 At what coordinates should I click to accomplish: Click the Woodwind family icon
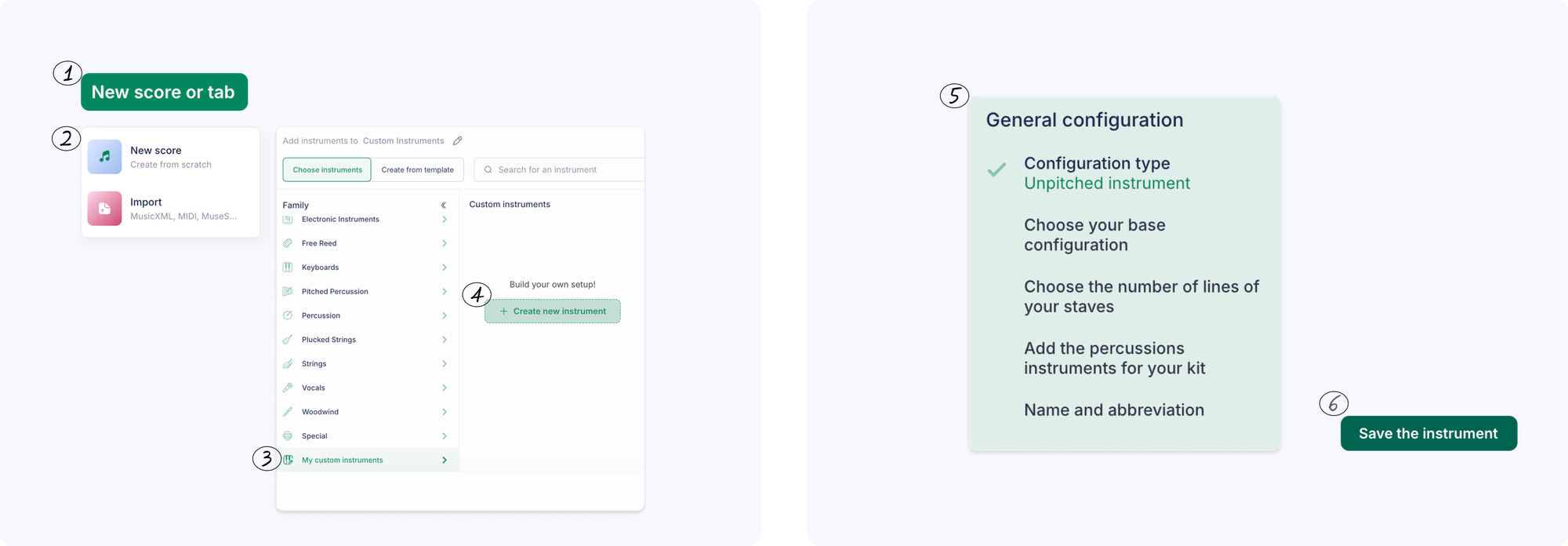pyautogui.click(x=288, y=412)
